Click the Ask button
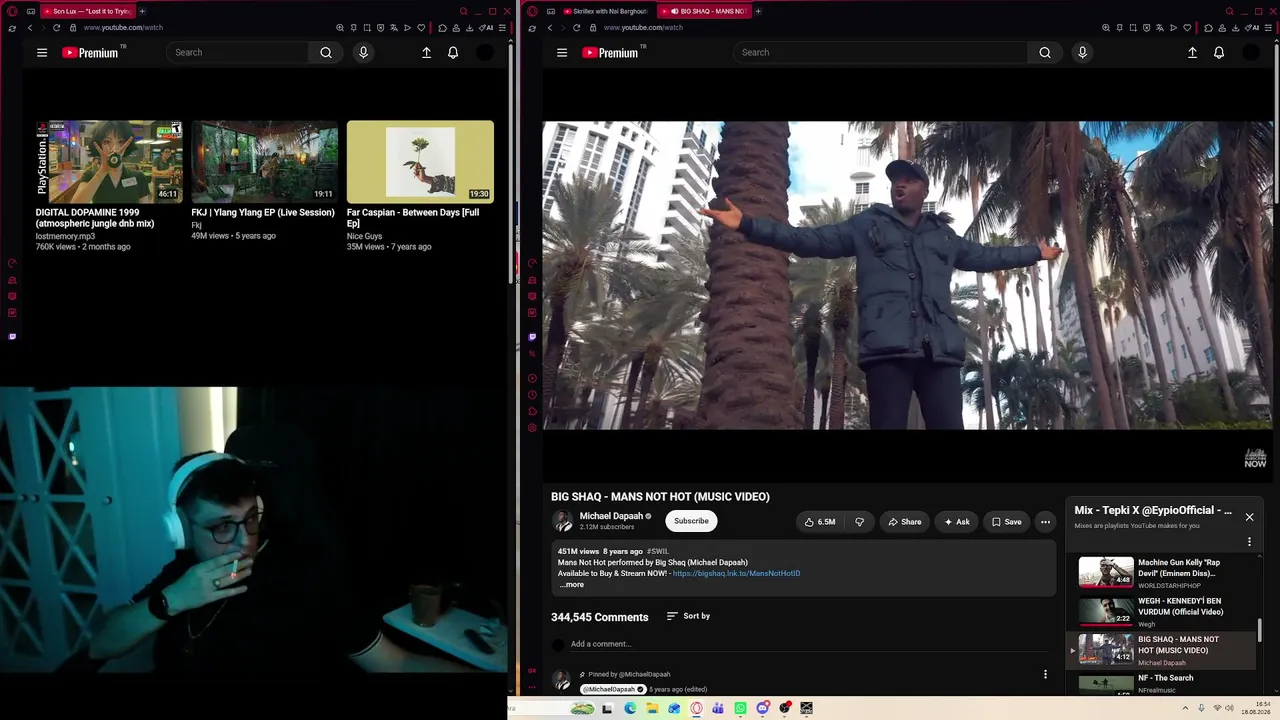 pyautogui.click(x=957, y=521)
